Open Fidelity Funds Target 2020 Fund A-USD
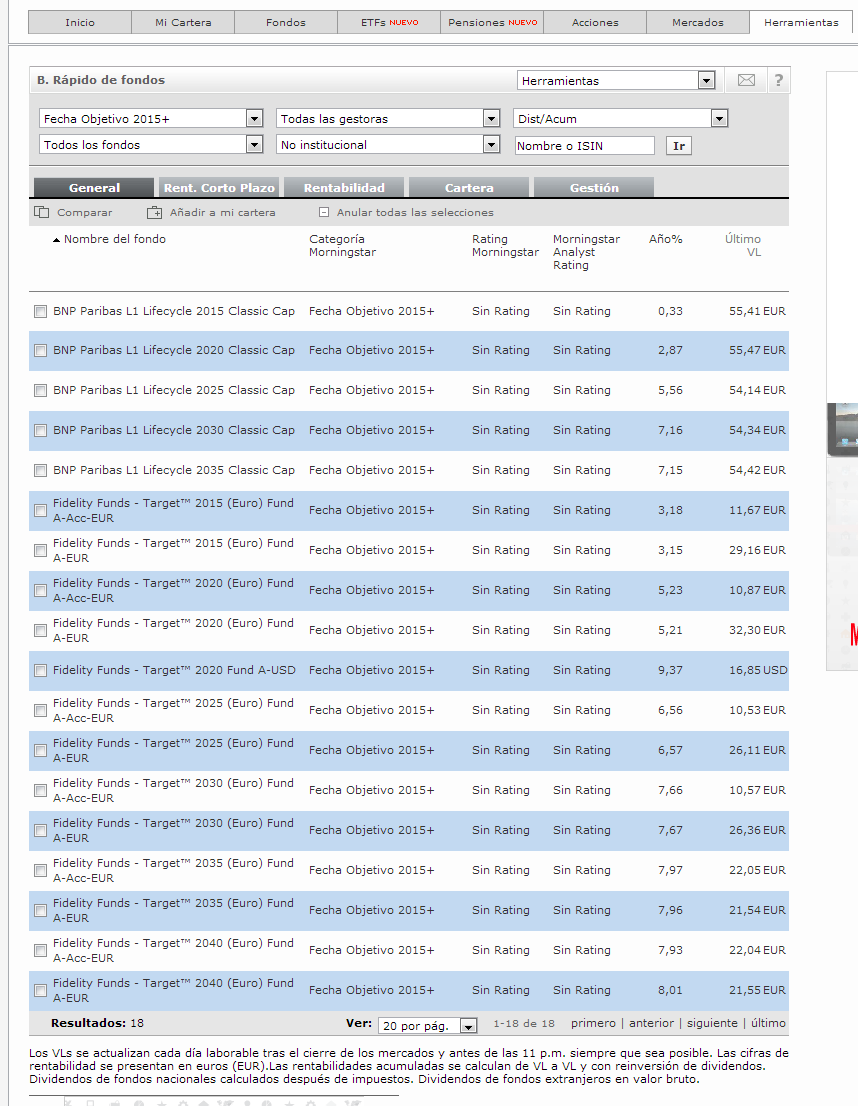This screenshot has width=858, height=1106. pyautogui.click(x=174, y=670)
